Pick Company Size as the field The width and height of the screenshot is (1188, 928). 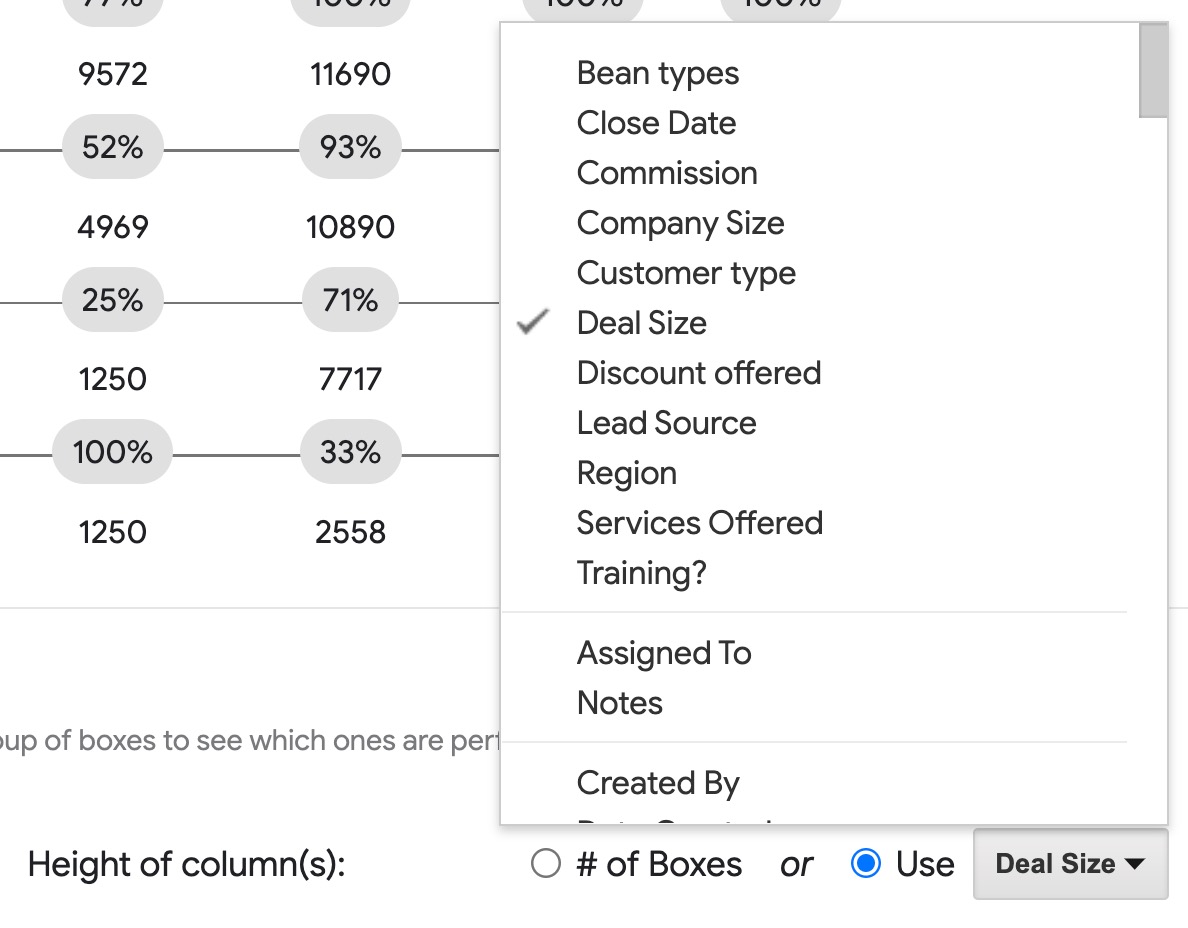pyautogui.click(x=680, y=223)
